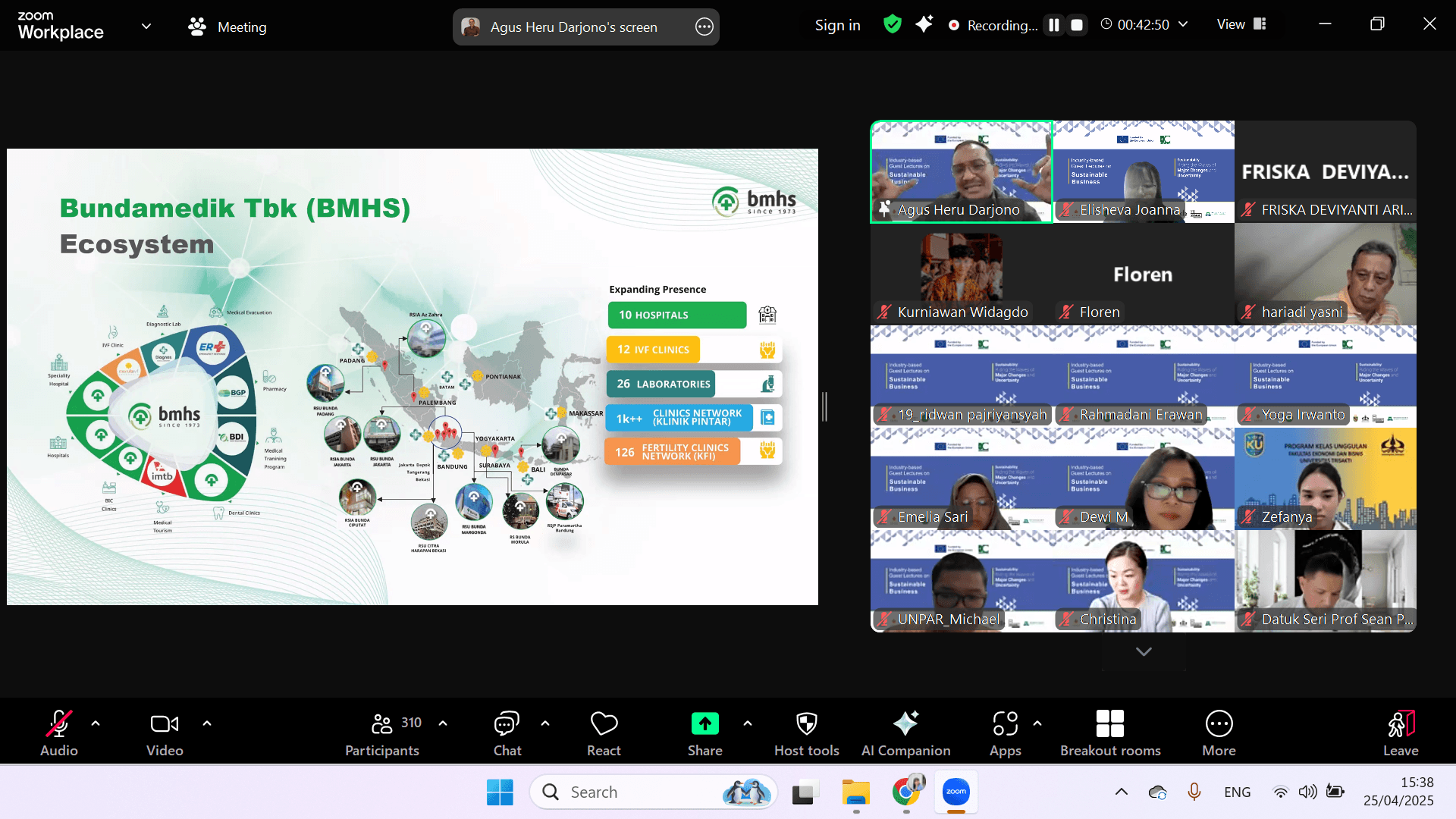Image resolution: width=1456 pixels, height=819 pixels.
Task: Turn on camera with Video button
Action: [165, 733]
